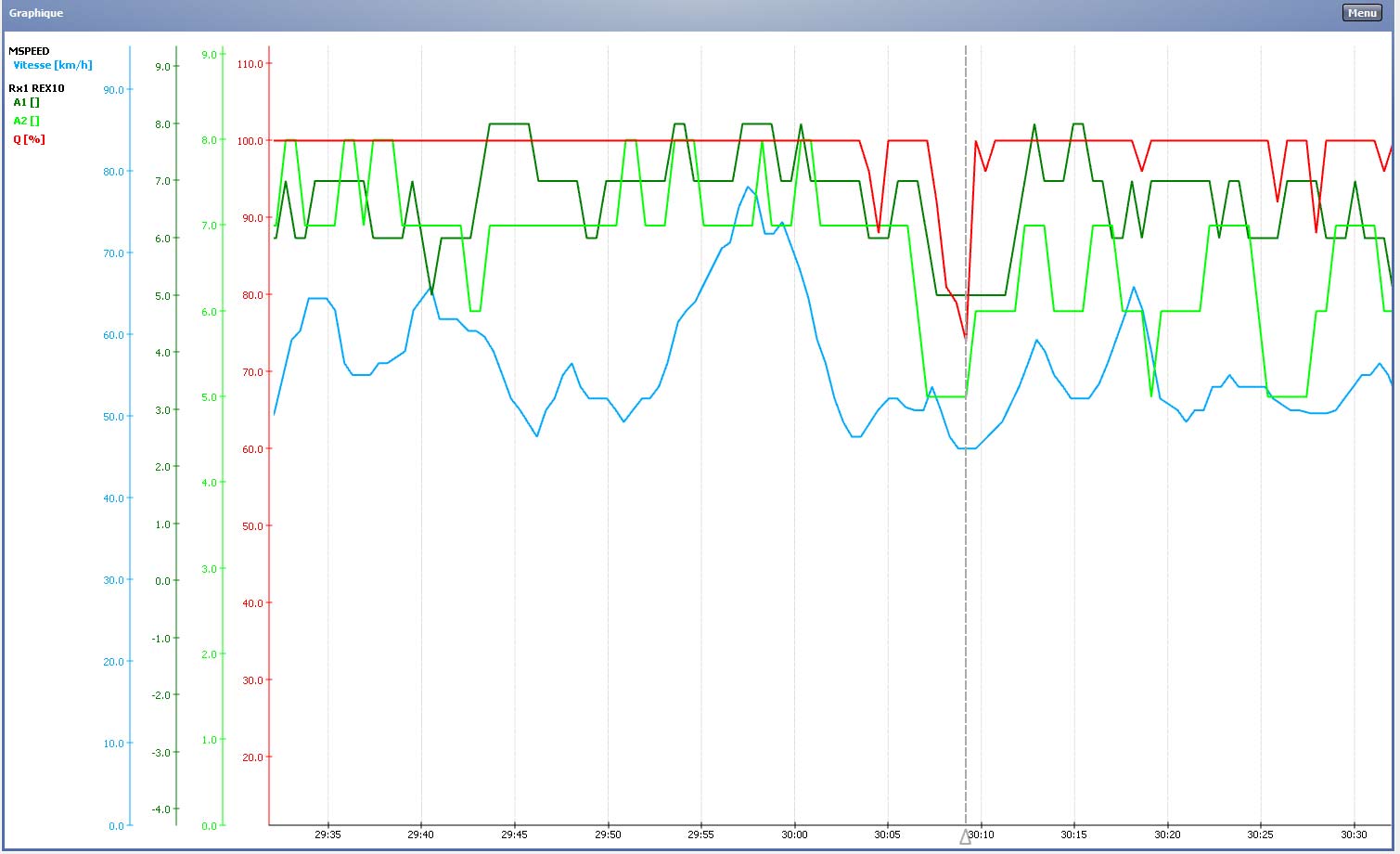
Task: Click the 30:00 time axis label
Action: [x=794, y=835]
